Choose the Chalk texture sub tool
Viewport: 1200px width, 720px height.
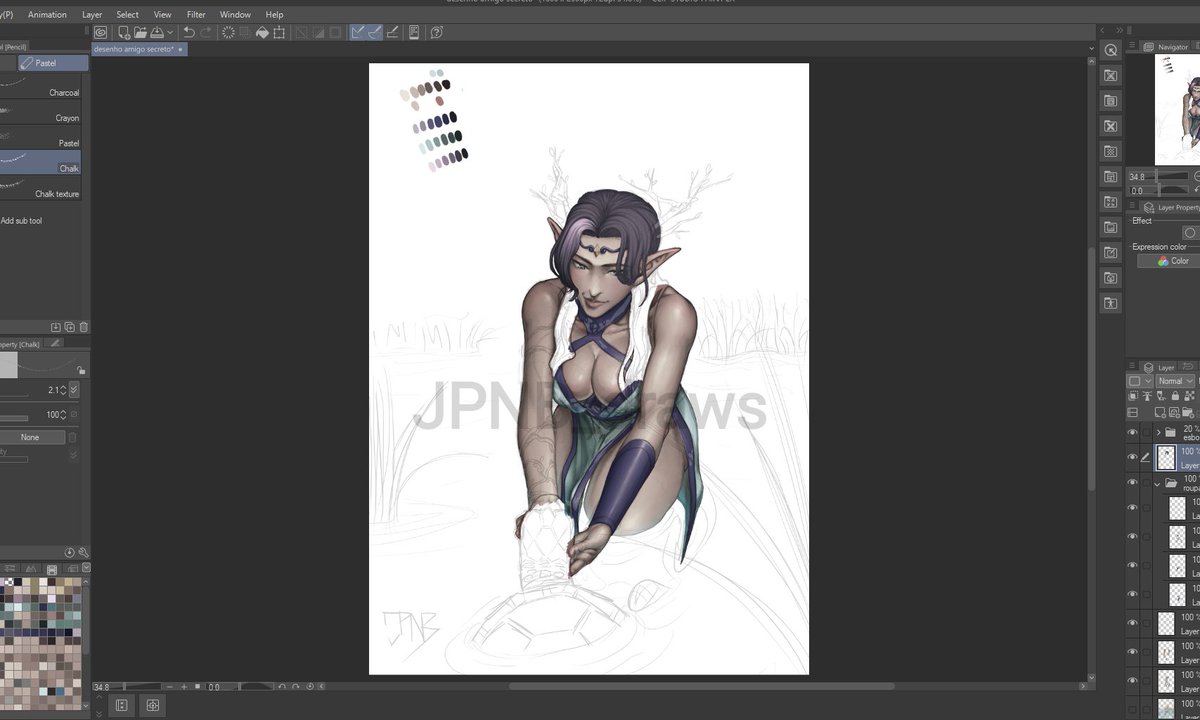(x=40, y=188)
